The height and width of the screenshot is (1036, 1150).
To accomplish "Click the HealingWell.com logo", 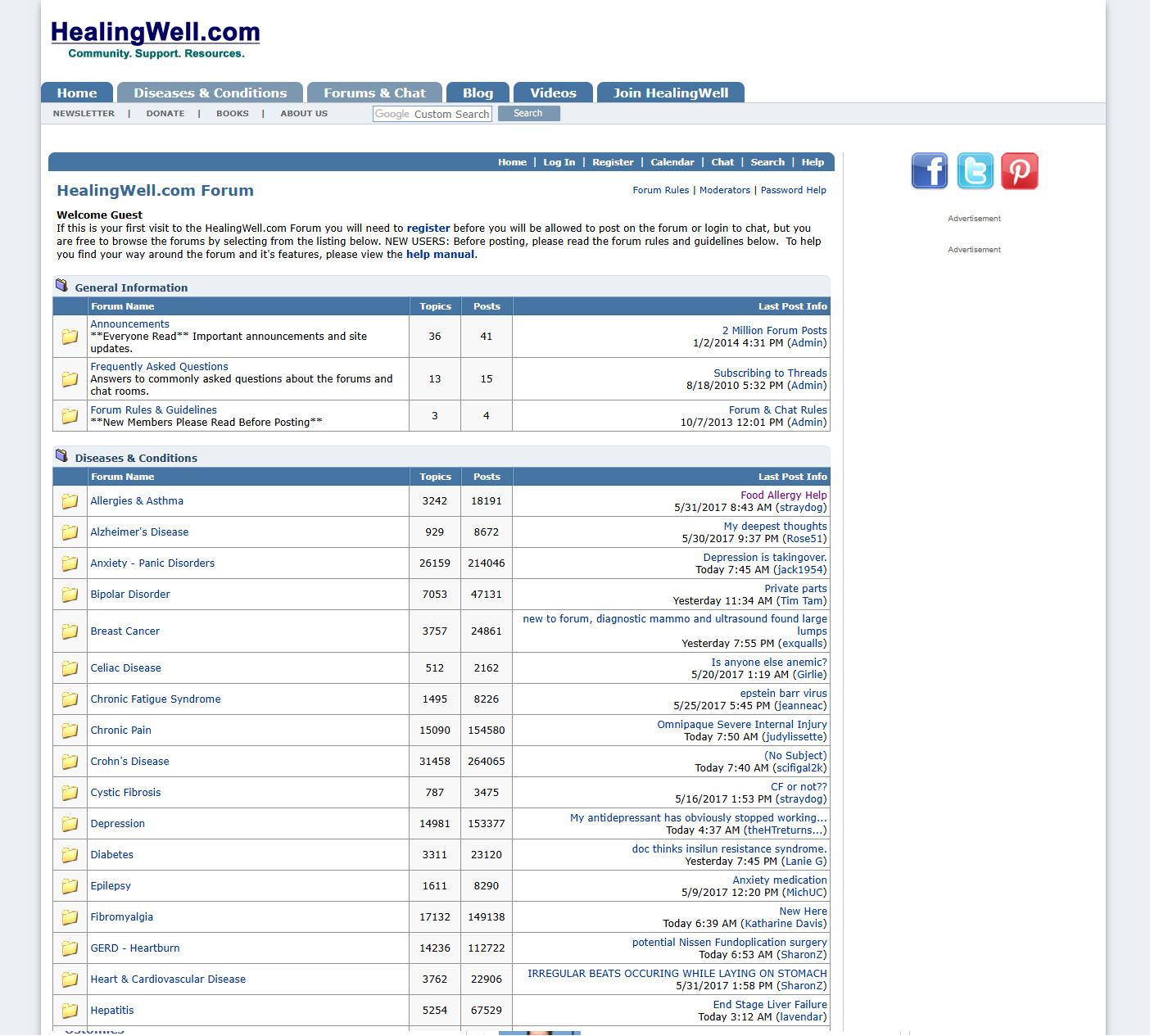I will pyautogui.click(x=155, y=40).
